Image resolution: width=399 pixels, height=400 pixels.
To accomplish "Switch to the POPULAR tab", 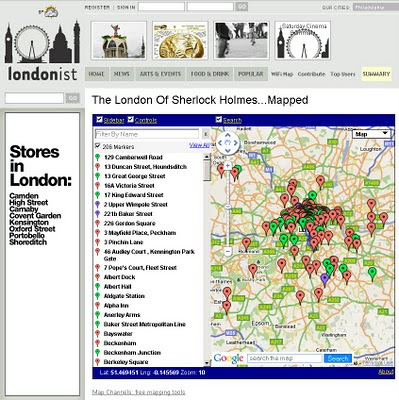I will coord(251,74).
